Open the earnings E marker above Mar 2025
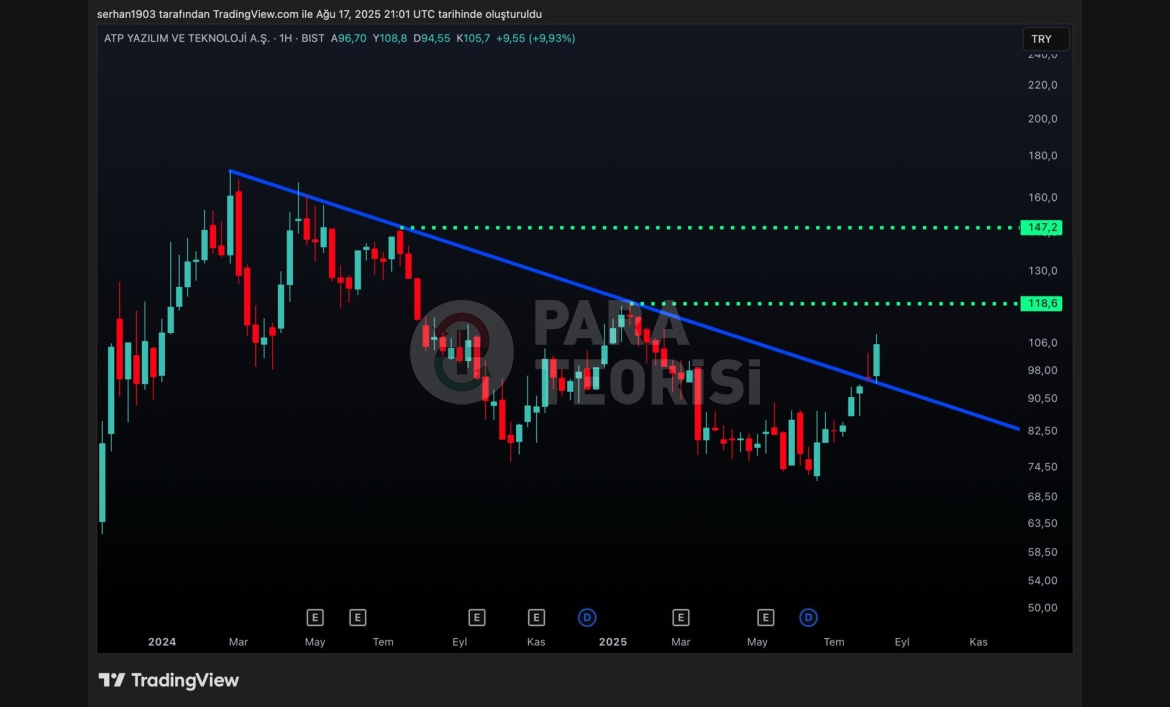1170x707 pixels. pos(681,617)
